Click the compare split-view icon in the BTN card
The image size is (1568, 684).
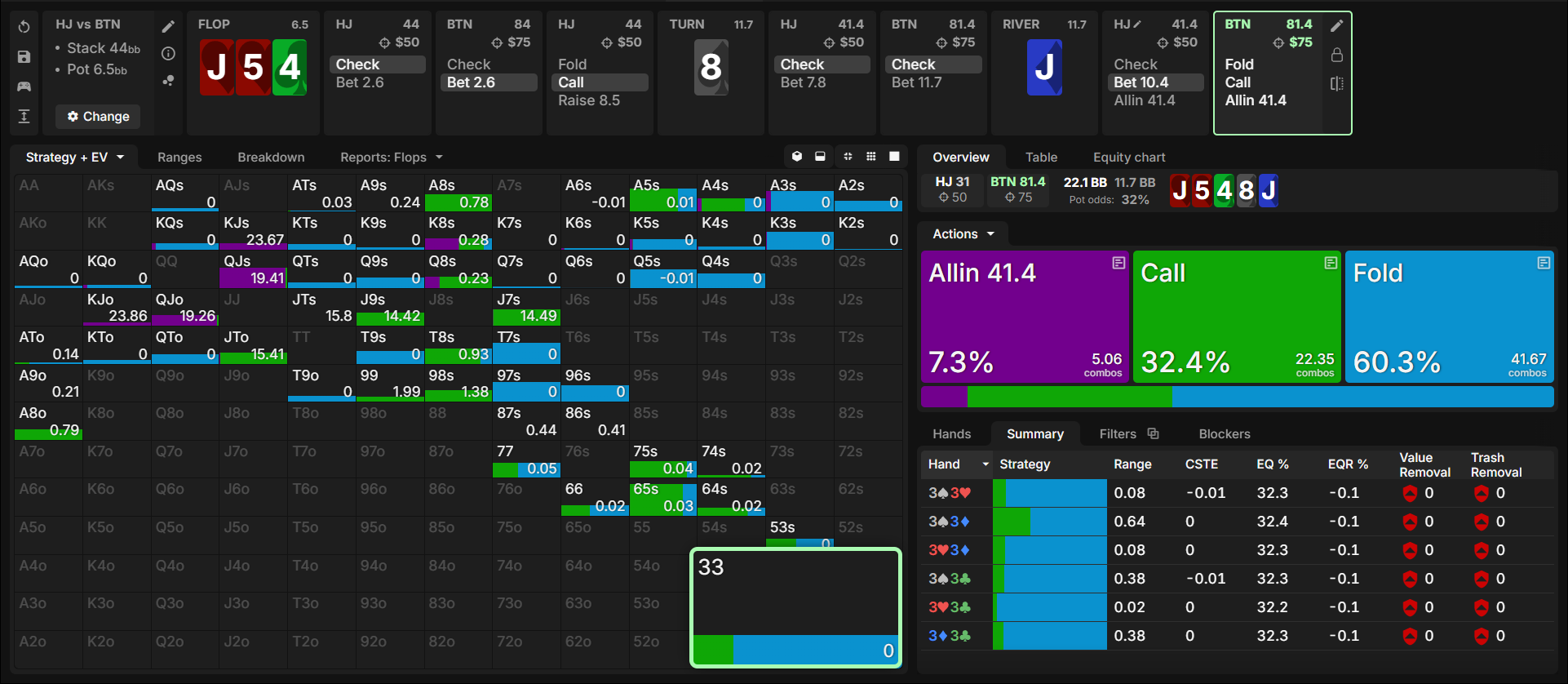[x=1336, y=83]
